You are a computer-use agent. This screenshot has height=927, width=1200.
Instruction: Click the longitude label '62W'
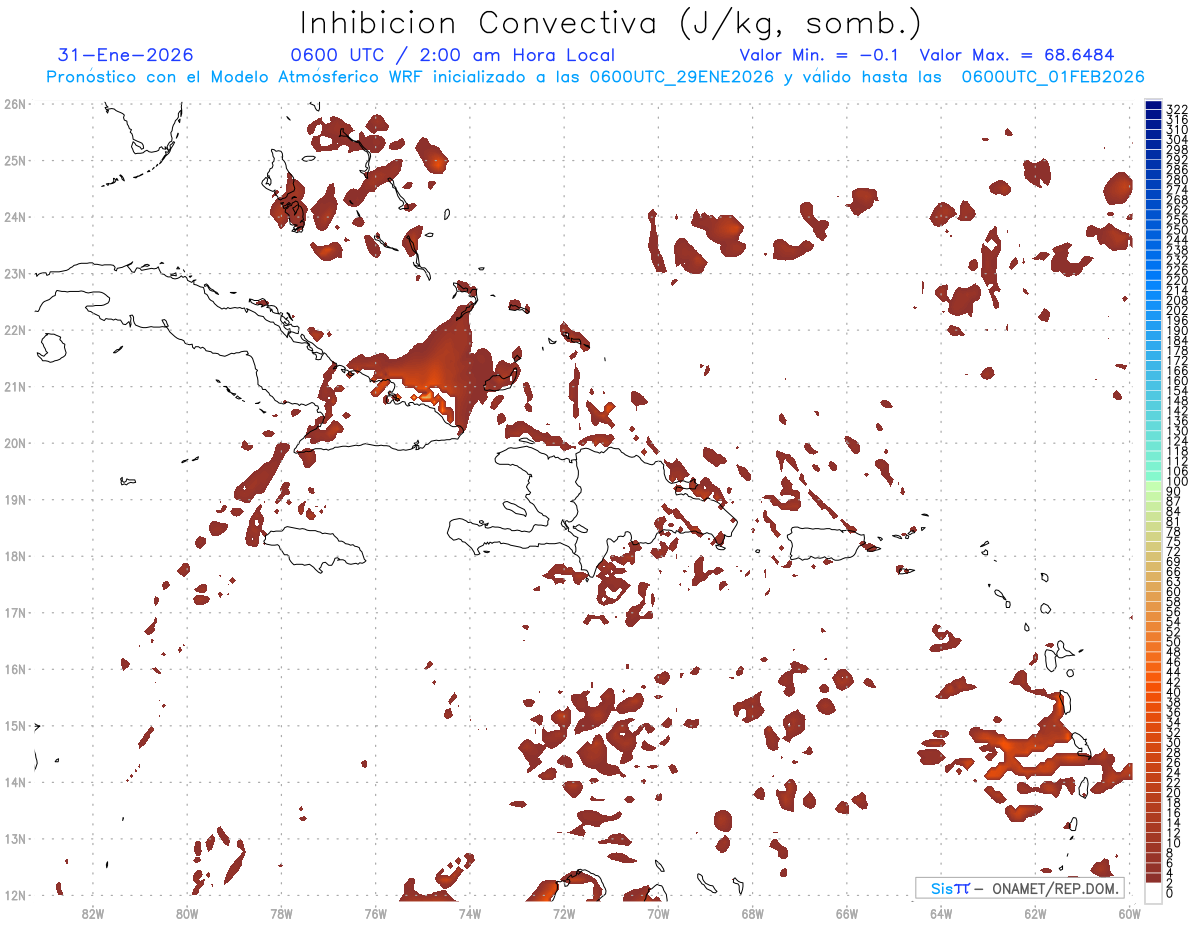[x=1035, y=913]
